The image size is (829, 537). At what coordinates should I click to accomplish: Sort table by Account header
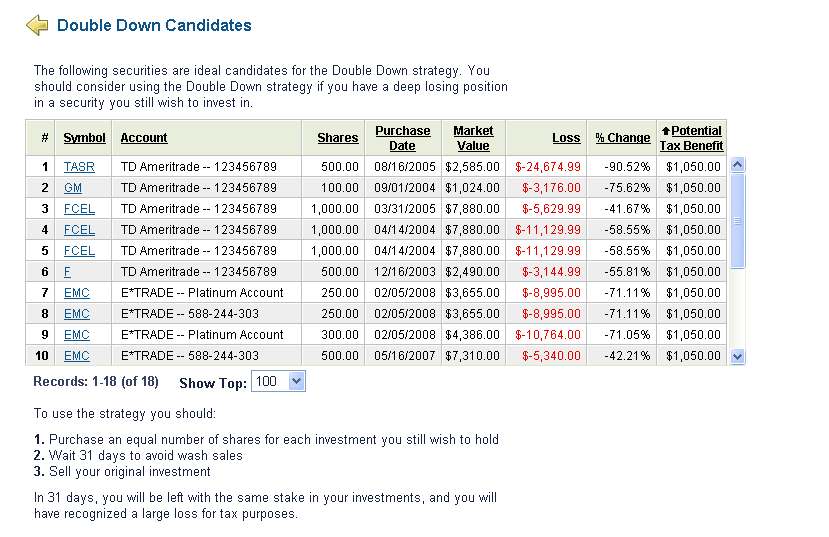(144, 138)
